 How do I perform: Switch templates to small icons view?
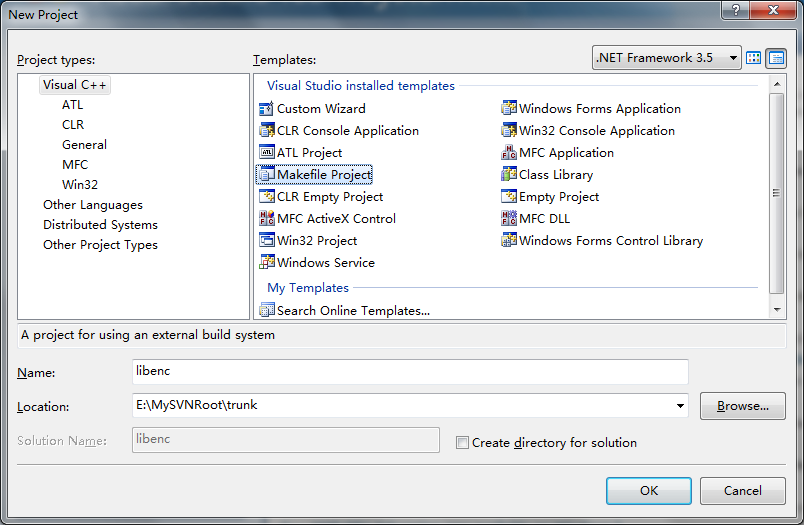pyautogui.click(x=776, y=58)
